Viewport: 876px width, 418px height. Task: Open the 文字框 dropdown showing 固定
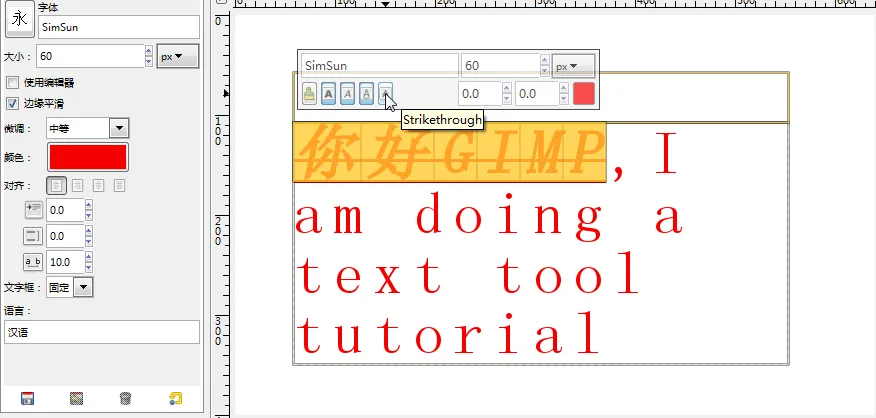tap(70, 287)
